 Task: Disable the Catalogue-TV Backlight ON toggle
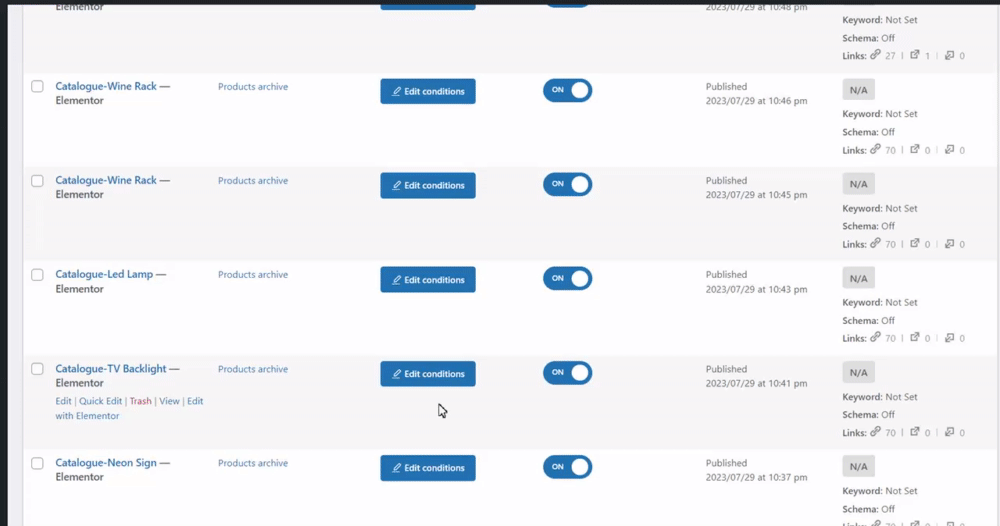568,373
